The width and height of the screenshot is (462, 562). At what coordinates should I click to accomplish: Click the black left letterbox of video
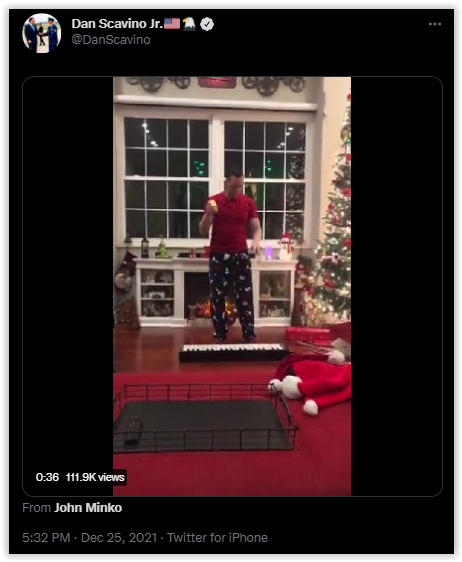pyautogui.click(x=68, y=272)
